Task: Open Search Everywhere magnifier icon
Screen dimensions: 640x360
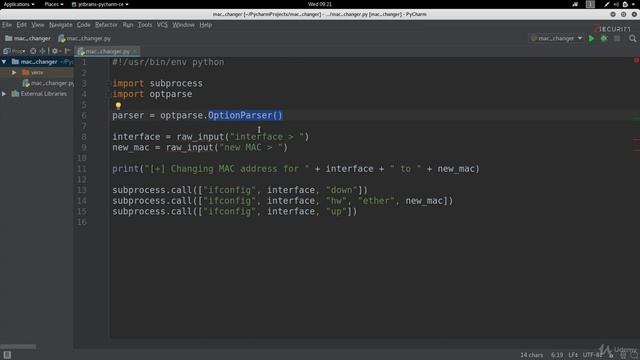Action: coord(632,38)
